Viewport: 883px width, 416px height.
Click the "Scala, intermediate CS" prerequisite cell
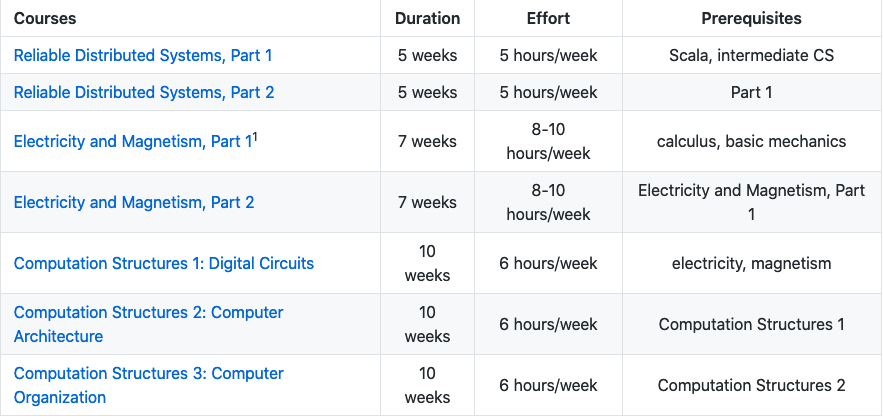(751, 56)
